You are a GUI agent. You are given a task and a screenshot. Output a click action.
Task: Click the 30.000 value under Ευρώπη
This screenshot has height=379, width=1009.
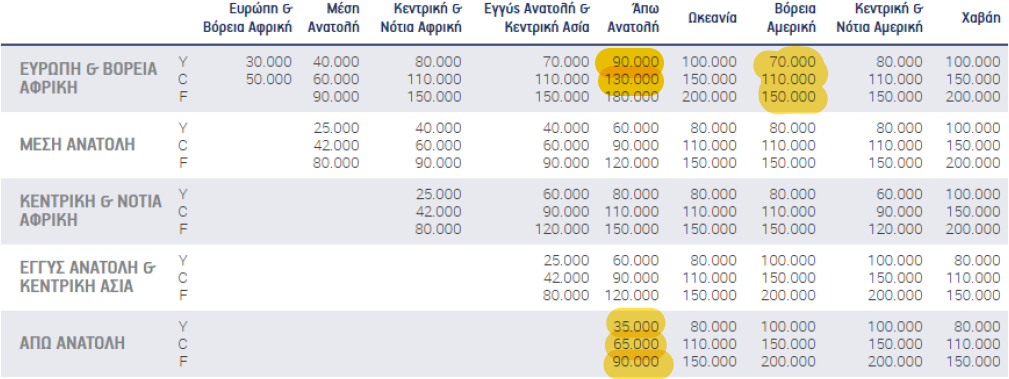[268, 62]
